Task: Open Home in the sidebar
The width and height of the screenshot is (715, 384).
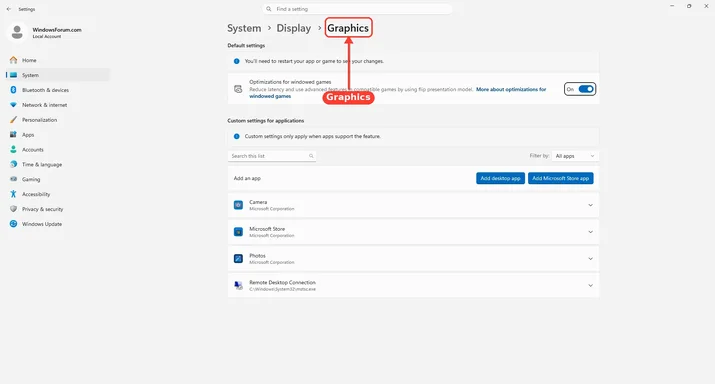Action: [58, 60]
